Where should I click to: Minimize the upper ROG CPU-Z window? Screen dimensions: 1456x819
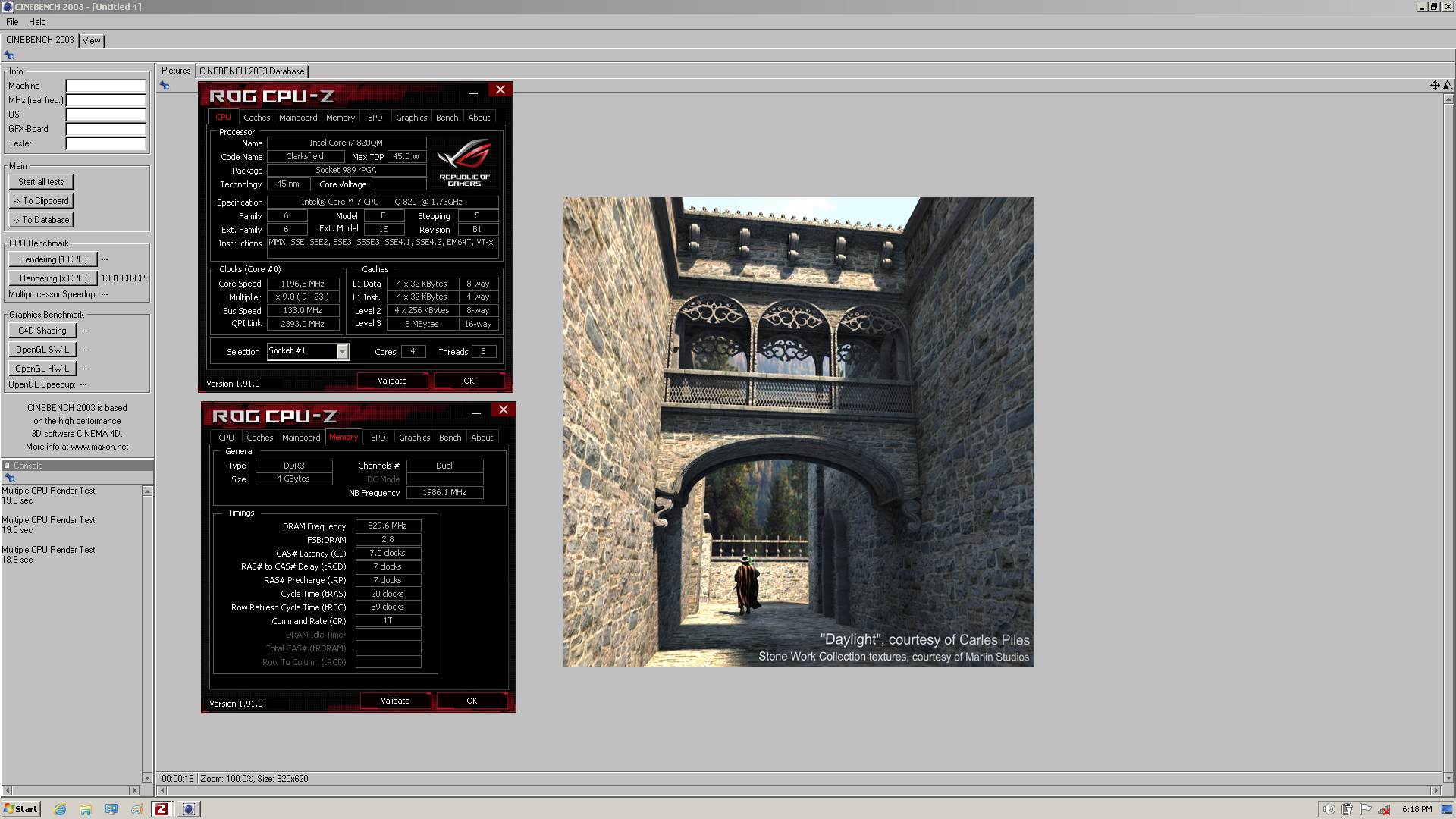pos(473,90)
